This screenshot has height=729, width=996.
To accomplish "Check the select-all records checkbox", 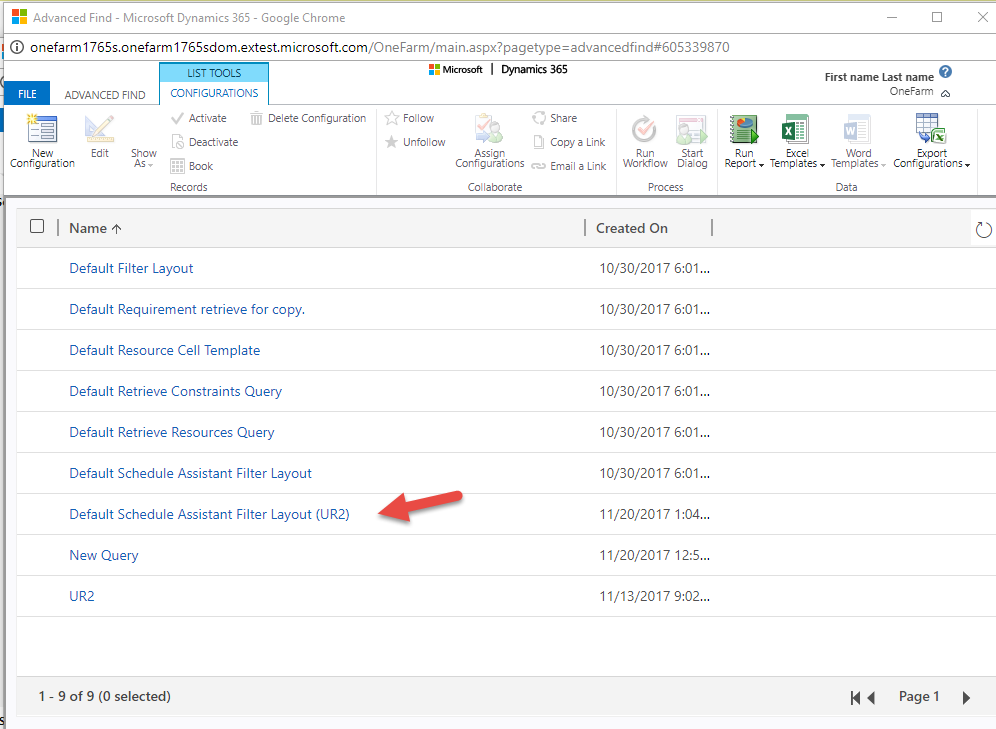I will [x=37, y=226].
